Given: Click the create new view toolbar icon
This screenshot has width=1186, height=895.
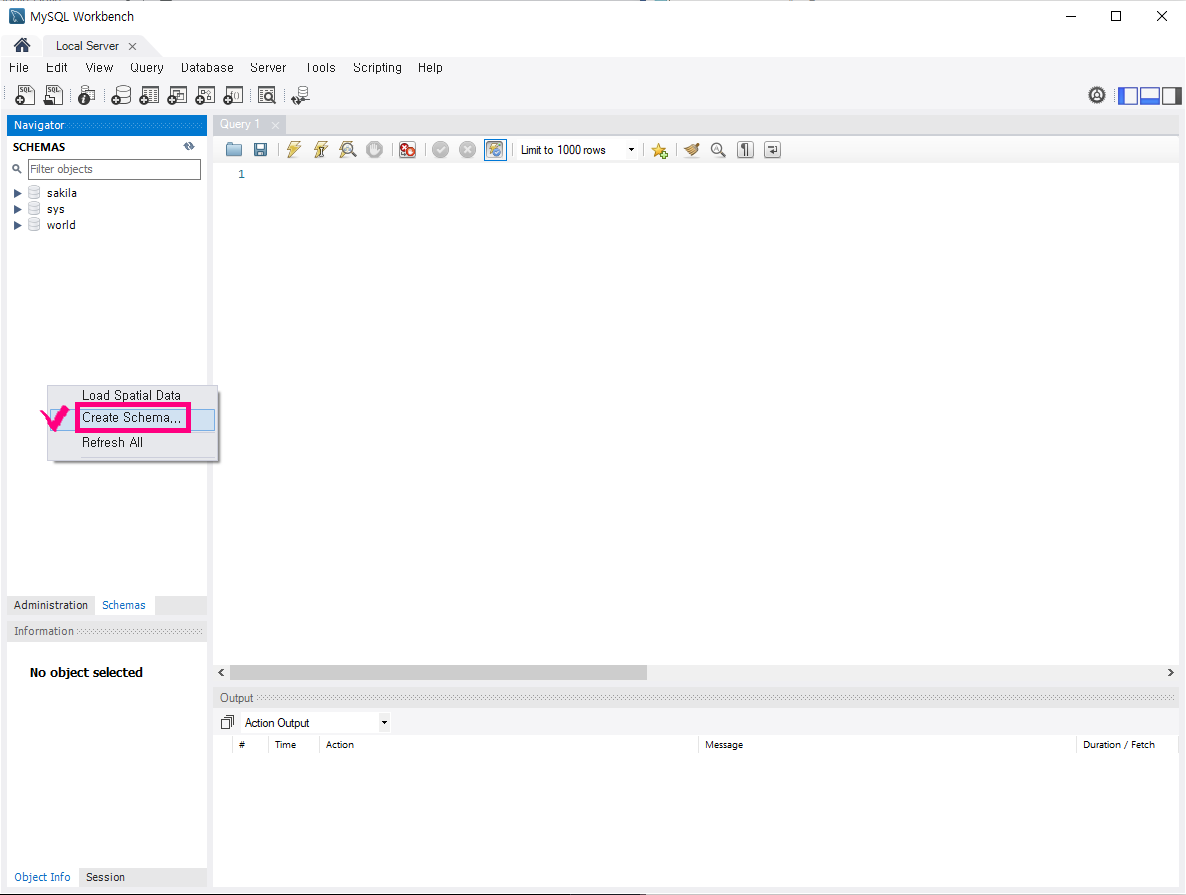Looking at the screenshot, I should (177, 95).
